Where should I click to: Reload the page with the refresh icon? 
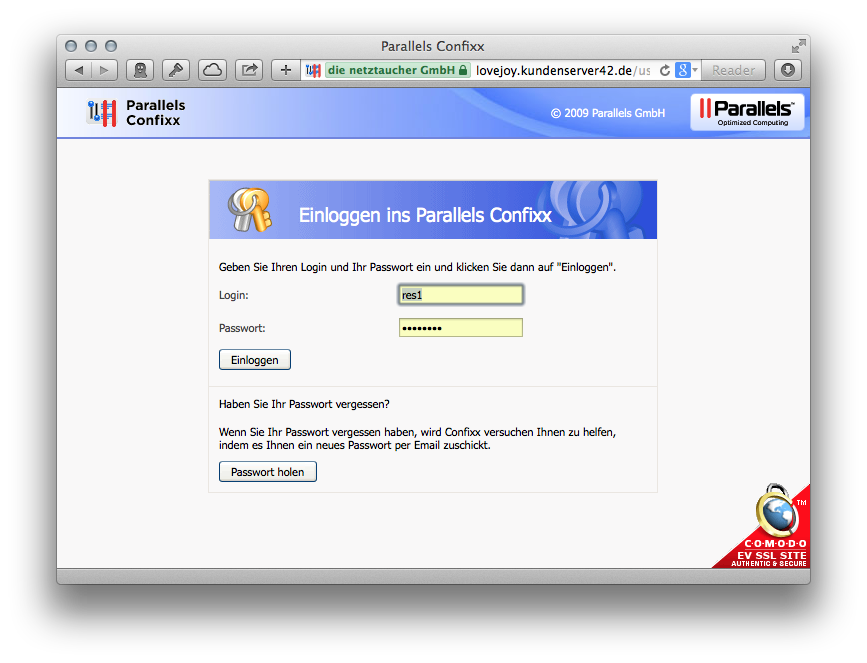point(664,70)
